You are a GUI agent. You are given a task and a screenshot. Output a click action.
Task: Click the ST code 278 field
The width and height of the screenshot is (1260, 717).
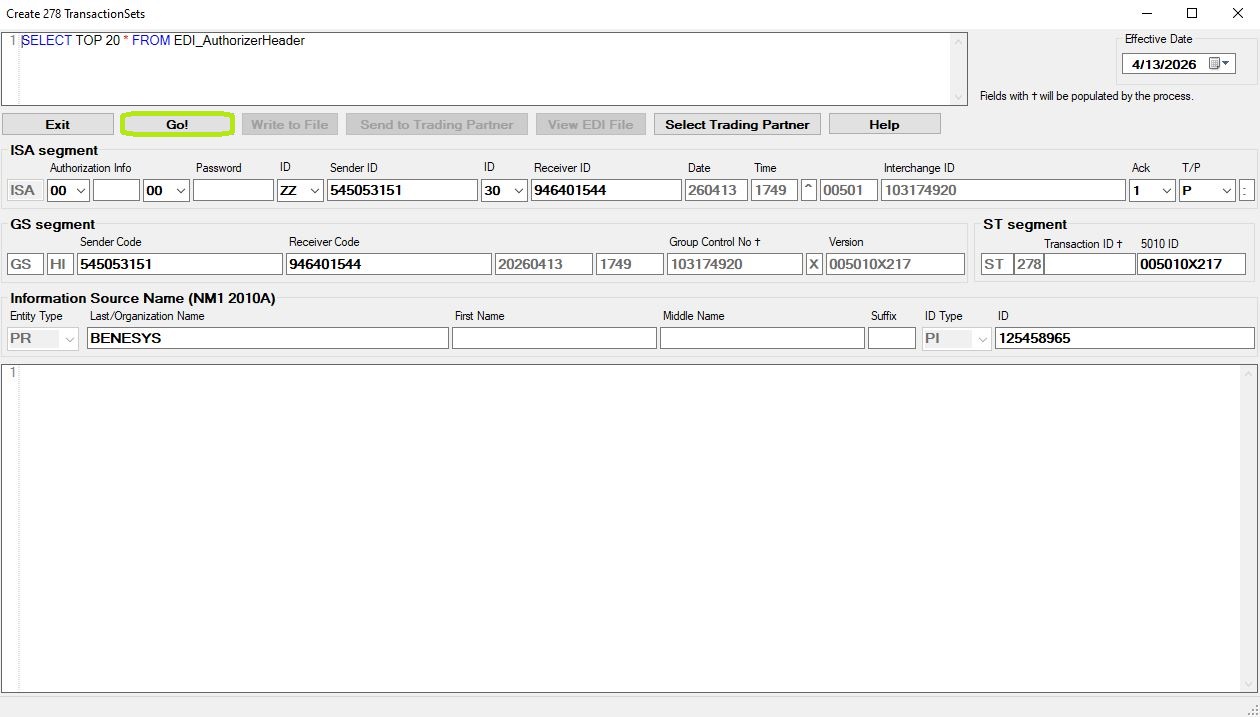pos(1028,264)
